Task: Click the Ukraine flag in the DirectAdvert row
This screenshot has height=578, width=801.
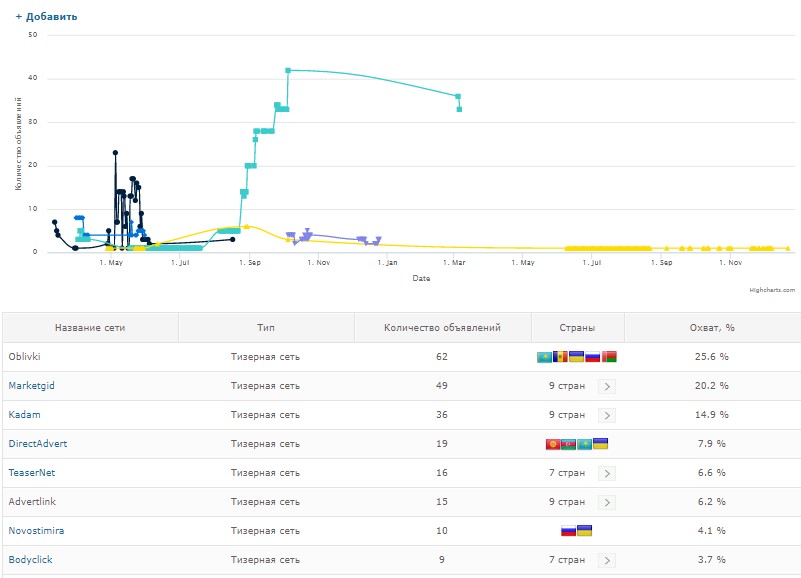Action: pyautogui.click(x=600, y=444)
